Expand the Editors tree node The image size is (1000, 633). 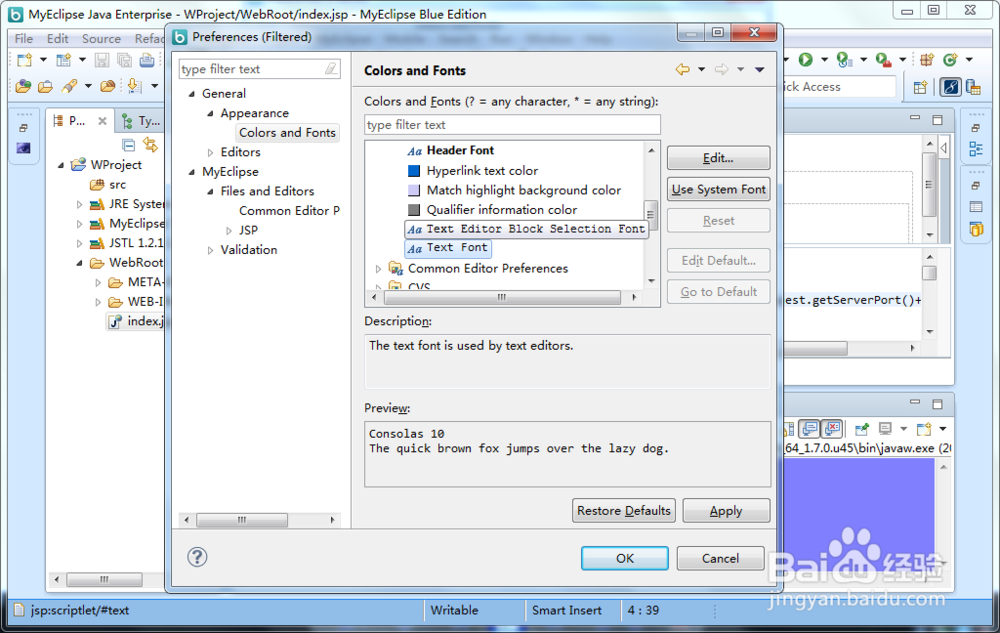click(x=210, y=152)
